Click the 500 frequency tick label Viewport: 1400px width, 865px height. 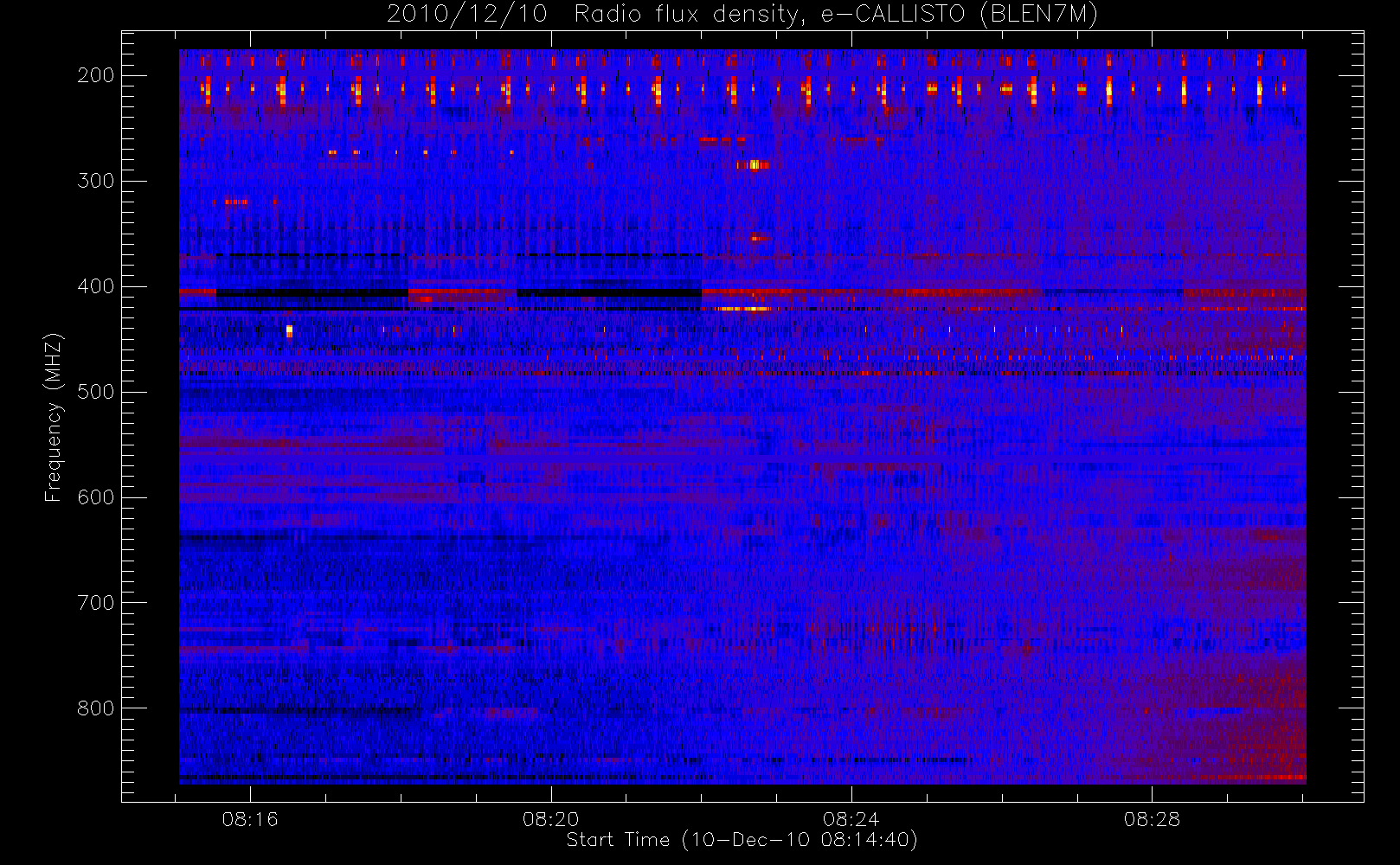tap(96, 392)
